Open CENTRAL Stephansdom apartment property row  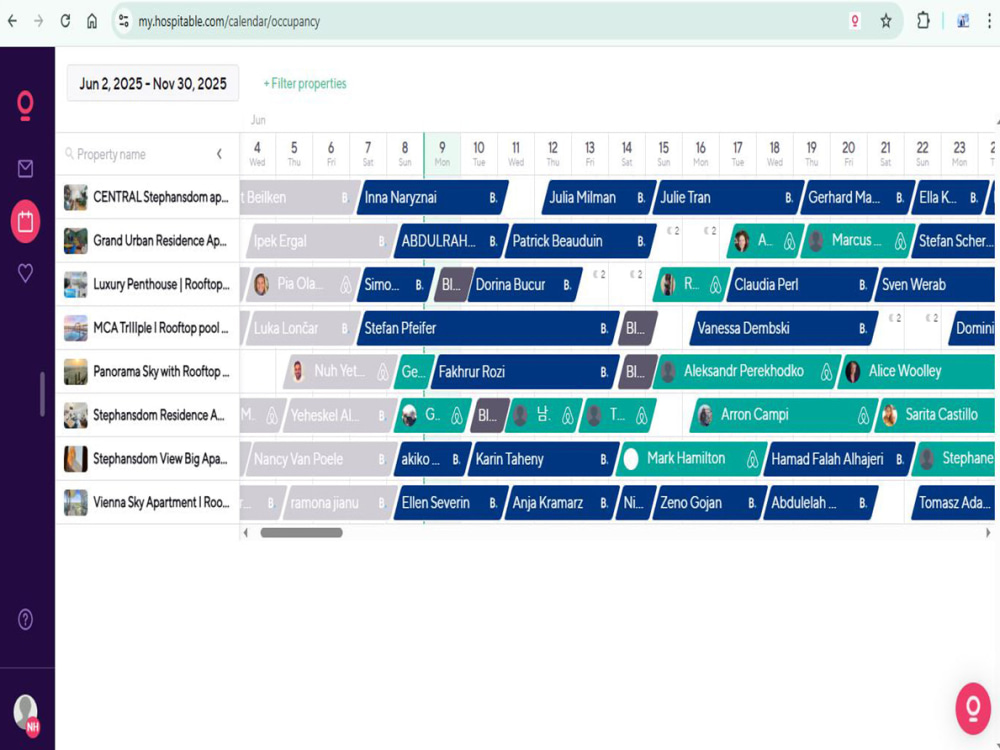pos(147,197)
